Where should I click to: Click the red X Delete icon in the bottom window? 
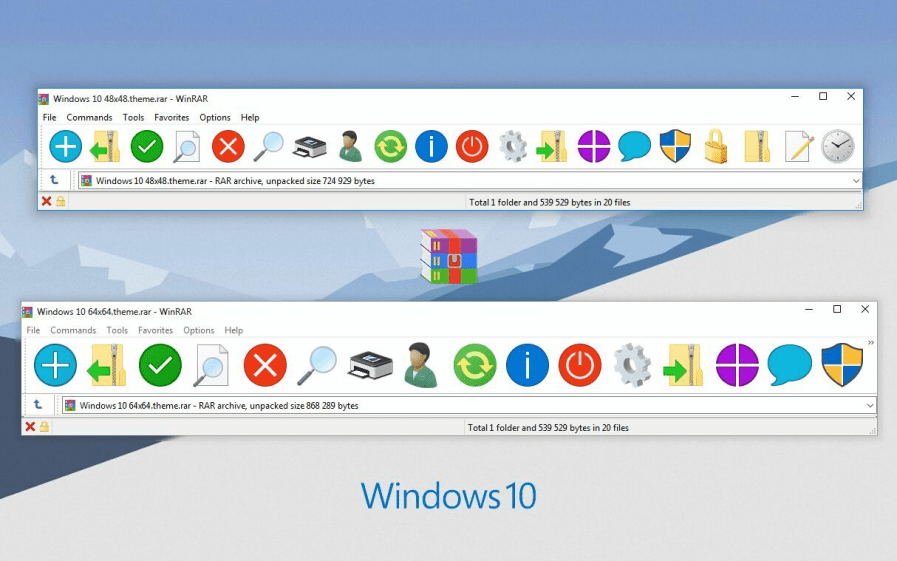(265, 366)
